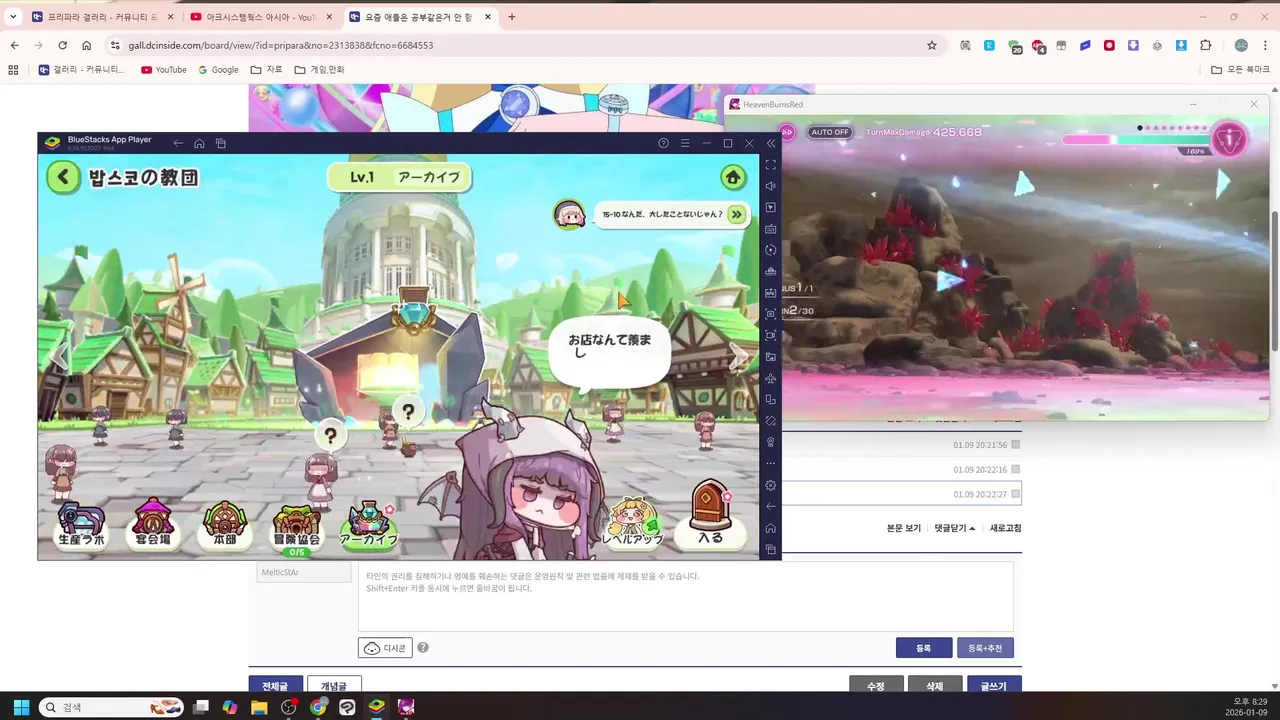The width and height of the screenshot is (1280, 720).
Task: Open the 모든 북마크 folder
Action: [x=1240, y=70]
